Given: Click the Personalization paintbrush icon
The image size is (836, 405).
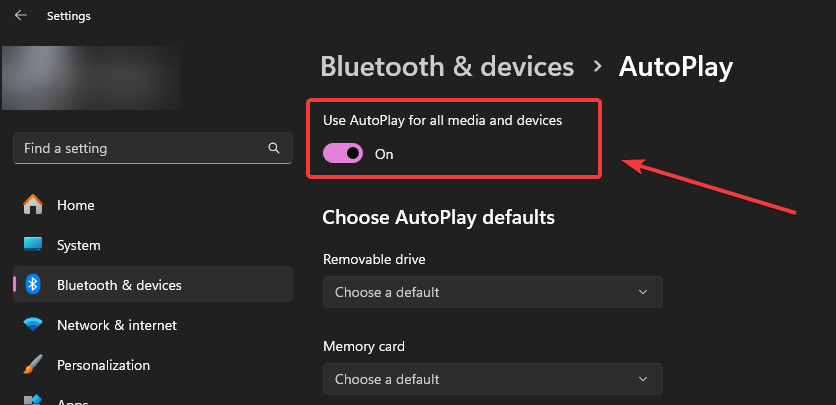Looking at the screenshot, I should pyautogui.click(x=33, y=365).
